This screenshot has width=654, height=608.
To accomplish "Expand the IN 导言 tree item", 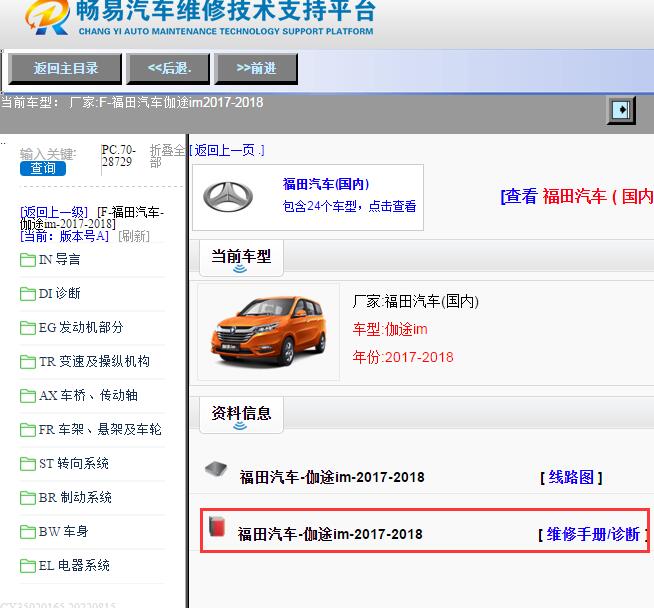I will (x=59, y=259).
